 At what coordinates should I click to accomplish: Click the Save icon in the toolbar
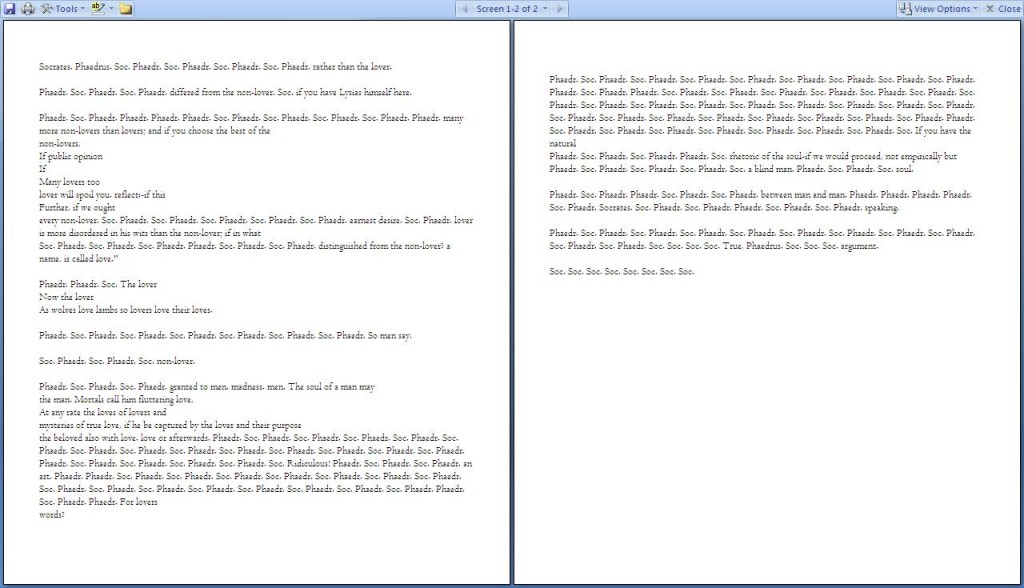tap(9, 9)
